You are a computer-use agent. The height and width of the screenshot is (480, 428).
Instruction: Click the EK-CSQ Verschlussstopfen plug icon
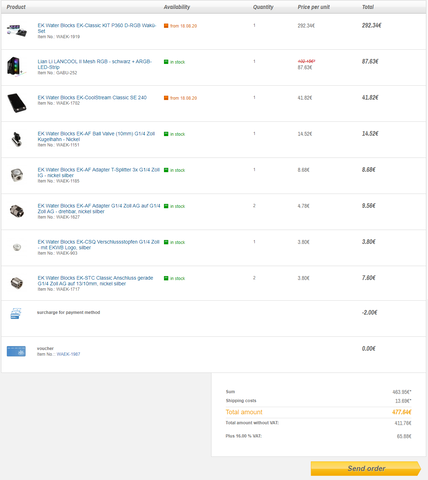17,247
